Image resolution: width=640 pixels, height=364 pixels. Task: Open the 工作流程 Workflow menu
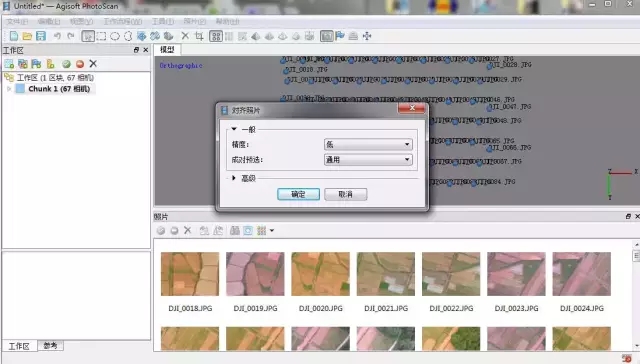[122, 21]
